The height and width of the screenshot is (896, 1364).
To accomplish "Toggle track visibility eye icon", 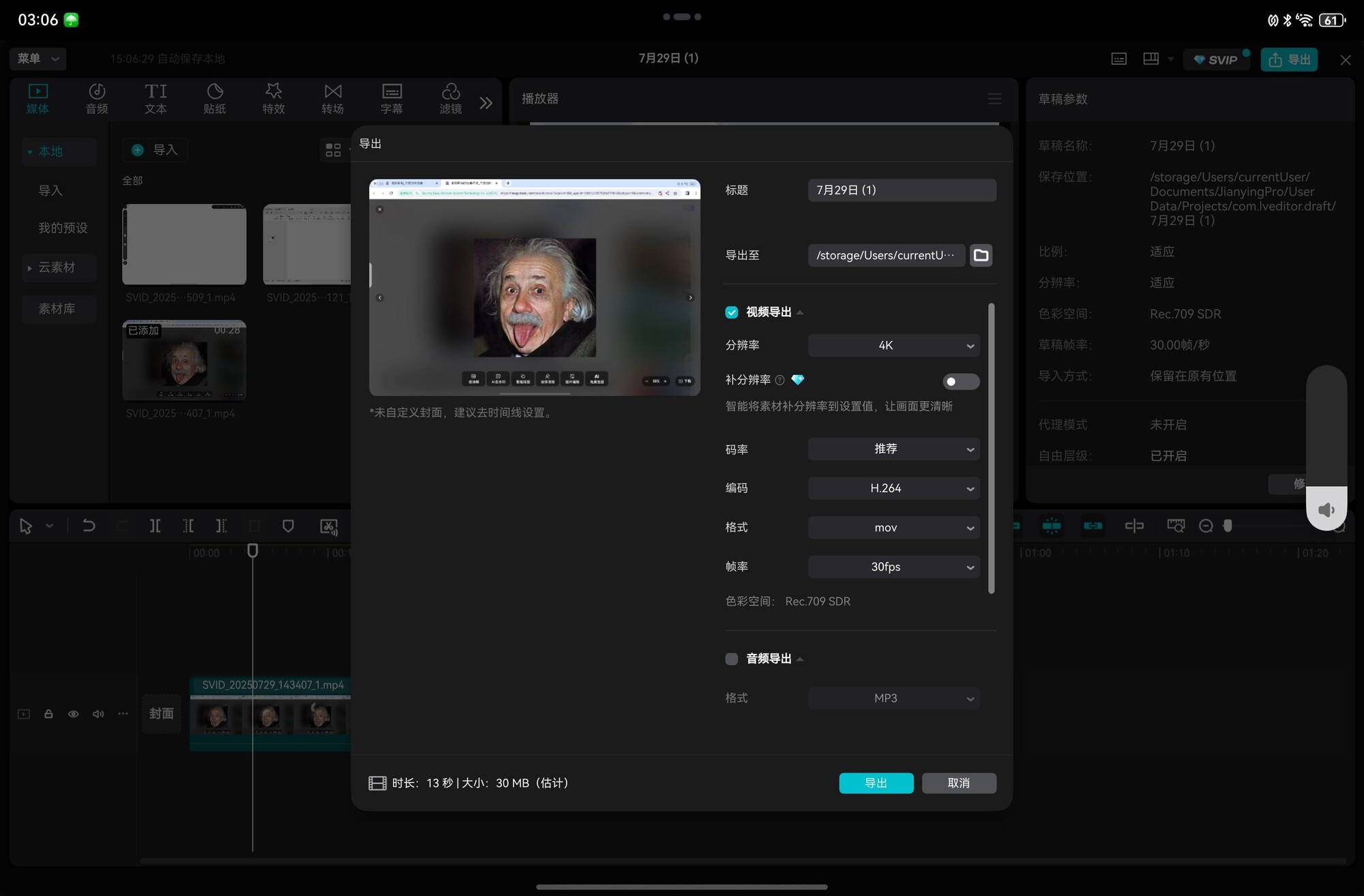I will 74,714.
